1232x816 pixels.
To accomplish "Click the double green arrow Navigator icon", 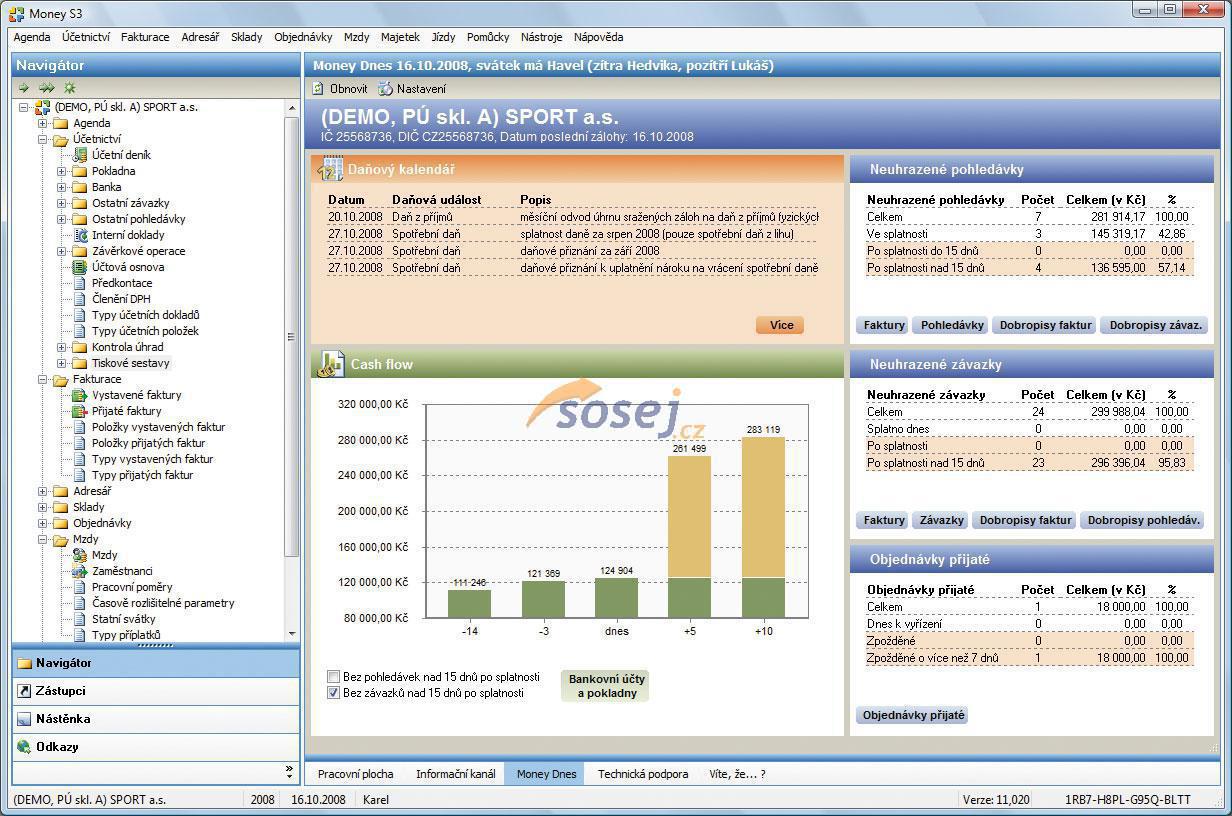I will click(46, 88).
